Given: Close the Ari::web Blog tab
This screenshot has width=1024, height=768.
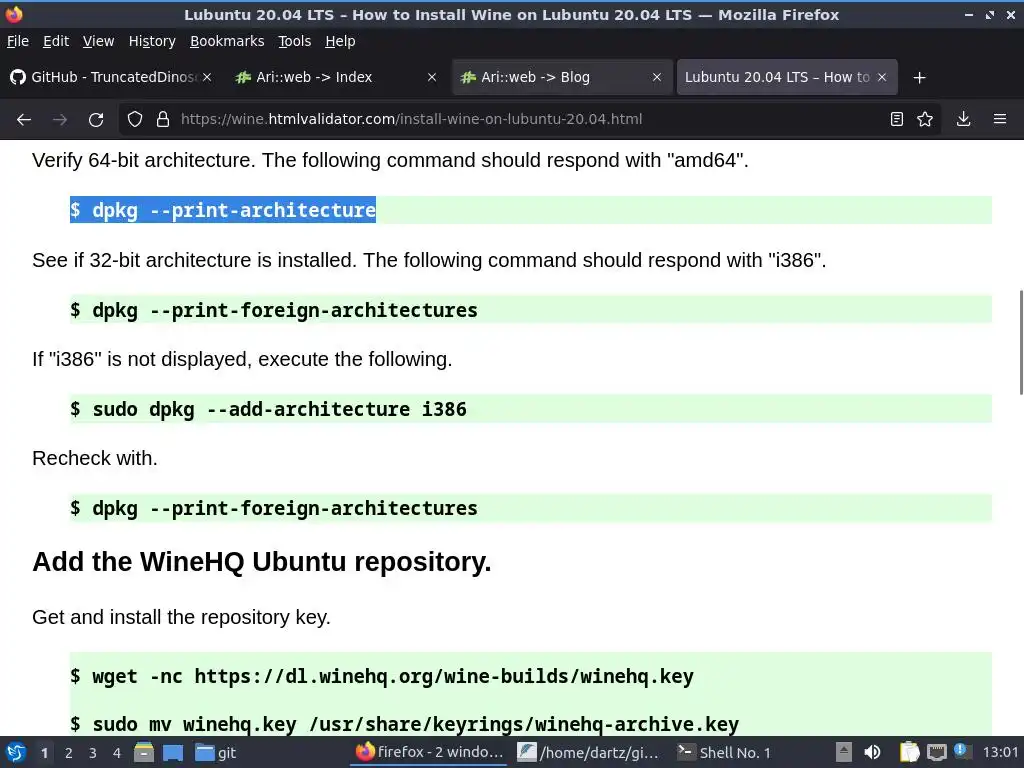Looking at the screenshot, I should tap(657, 77).
